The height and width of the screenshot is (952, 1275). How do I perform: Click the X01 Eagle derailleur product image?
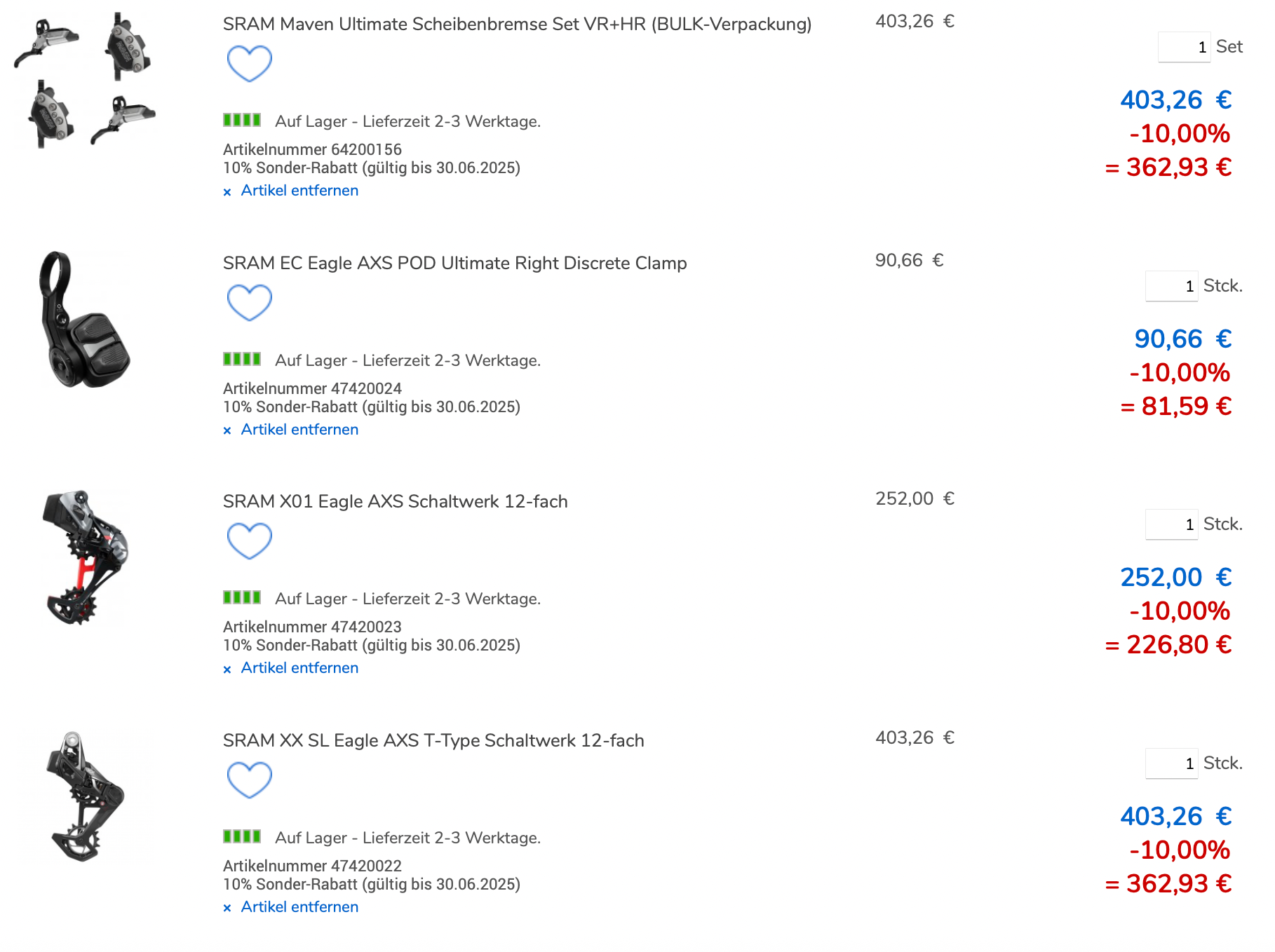coord(85,558)
